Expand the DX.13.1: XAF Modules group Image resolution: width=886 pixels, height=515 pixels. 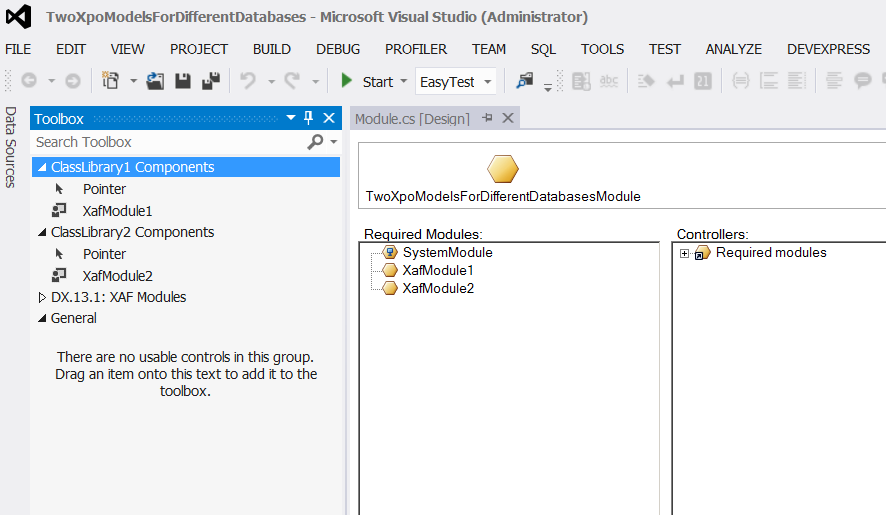(x=42, y=297)
